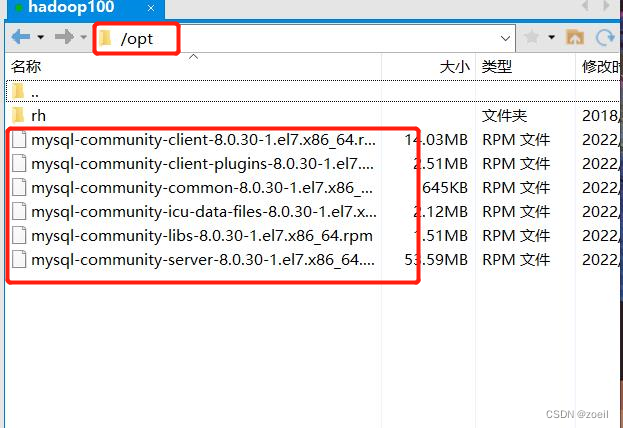Image resolution: width=623 pixels, height=428 pixels.
Task: Click the file icon of mysql-community-libs
Action: point(19,236)
